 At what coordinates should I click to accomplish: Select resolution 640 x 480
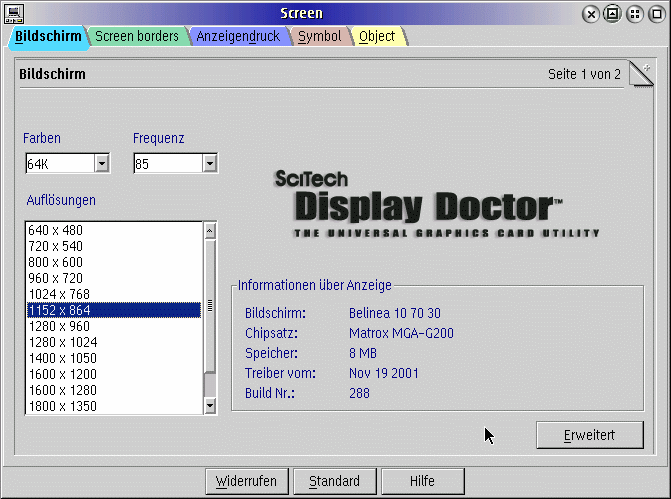click(114, 230)
